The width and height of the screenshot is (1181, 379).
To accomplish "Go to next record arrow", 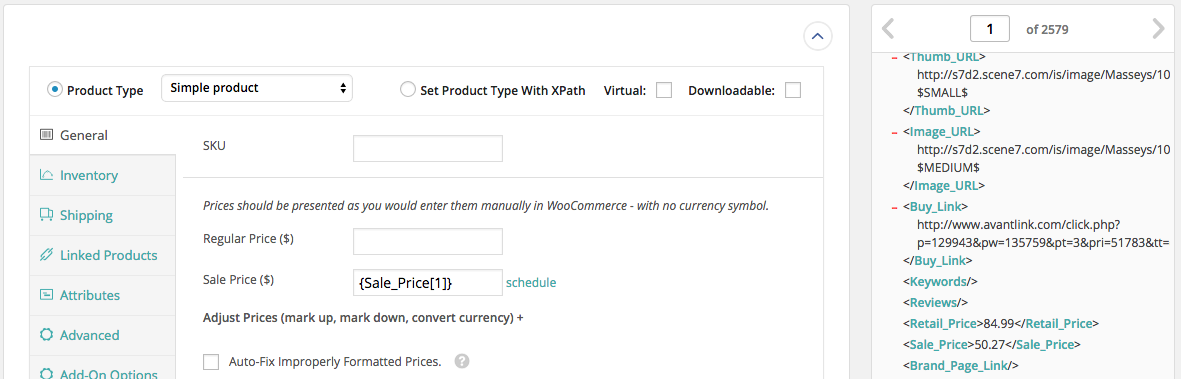I will (x=1158, y=29).
